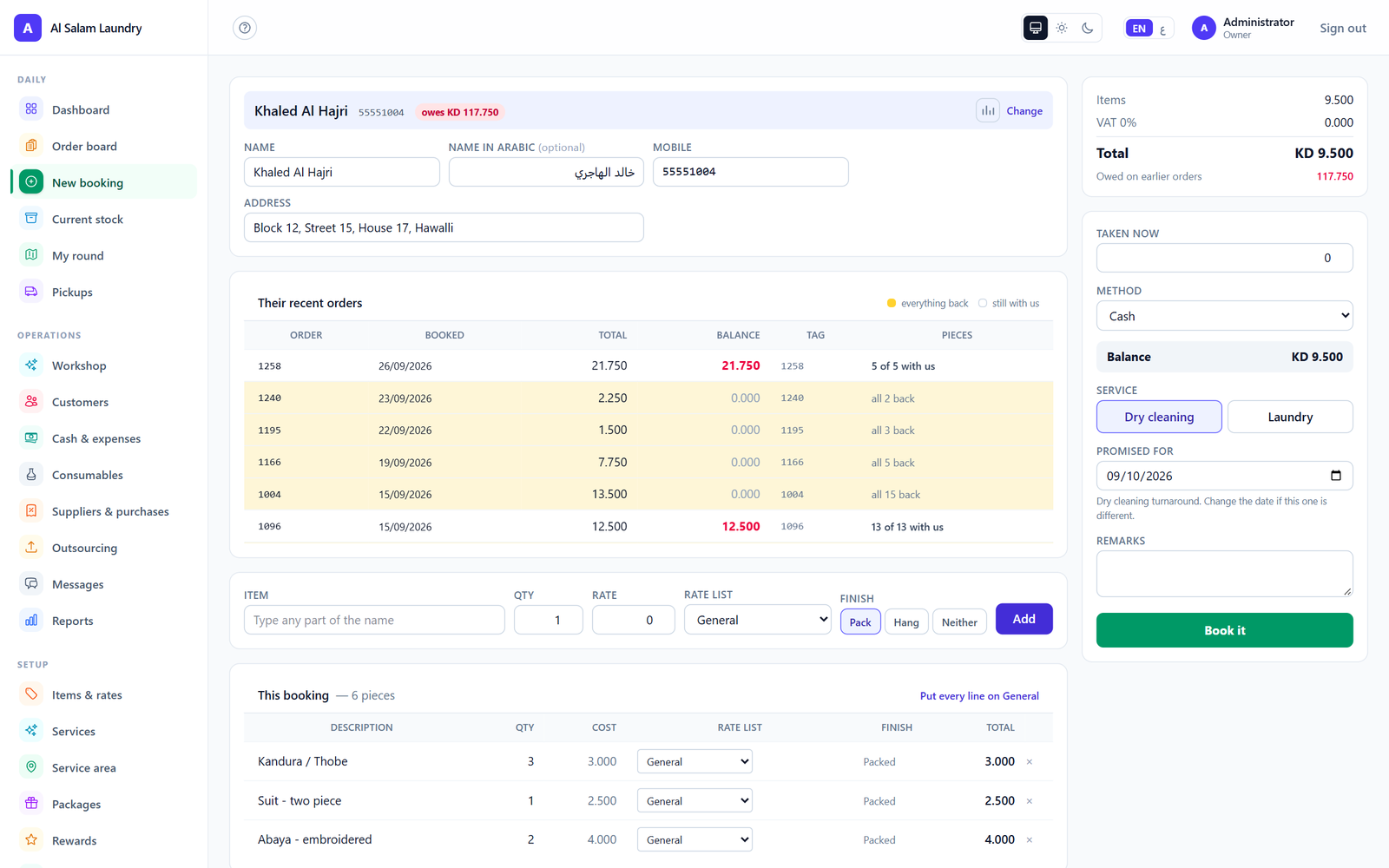Viewport: 1389px width, 868px height.
Task: Choose Neither finish option
Action: point(959,621)
